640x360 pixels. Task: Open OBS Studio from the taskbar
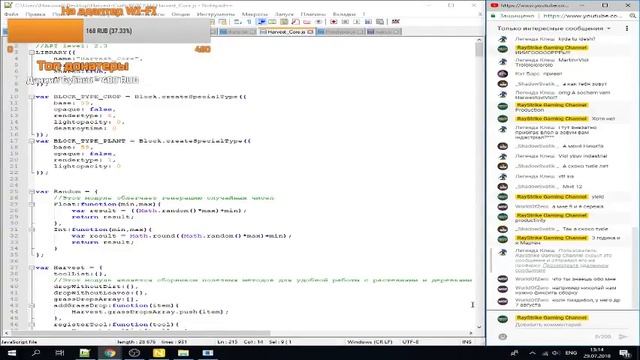134,353
